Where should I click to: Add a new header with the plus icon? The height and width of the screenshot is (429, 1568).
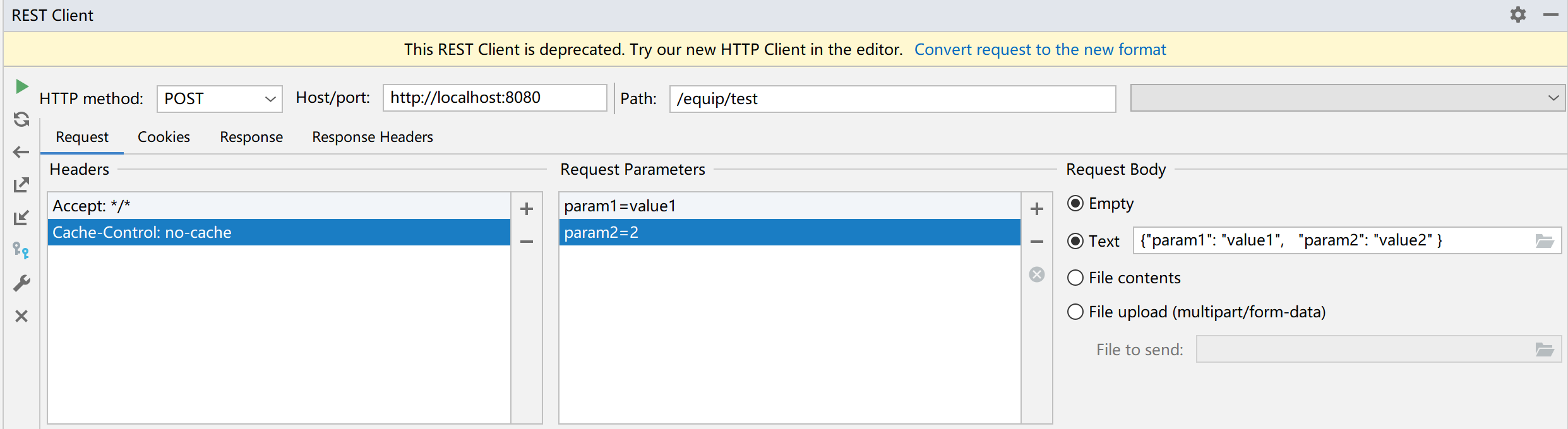tap(527, 209)
